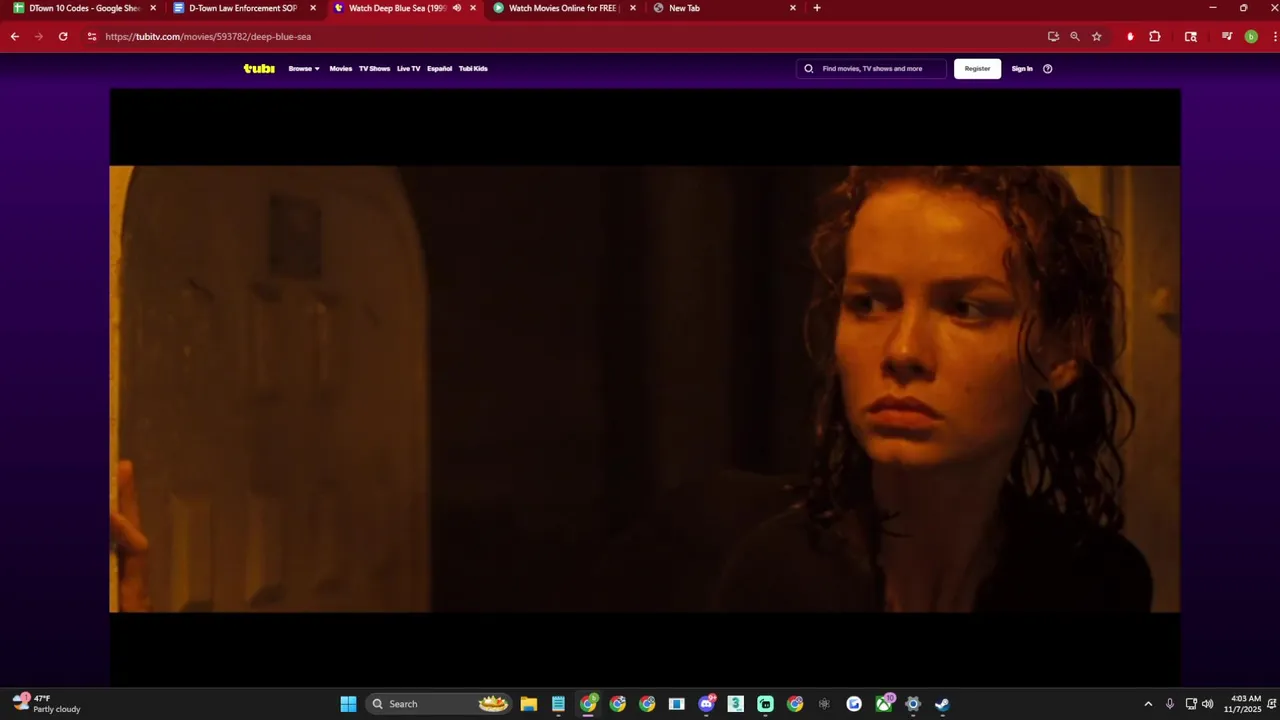Open weather widget showing 47°F

click(x=47, y=704)
